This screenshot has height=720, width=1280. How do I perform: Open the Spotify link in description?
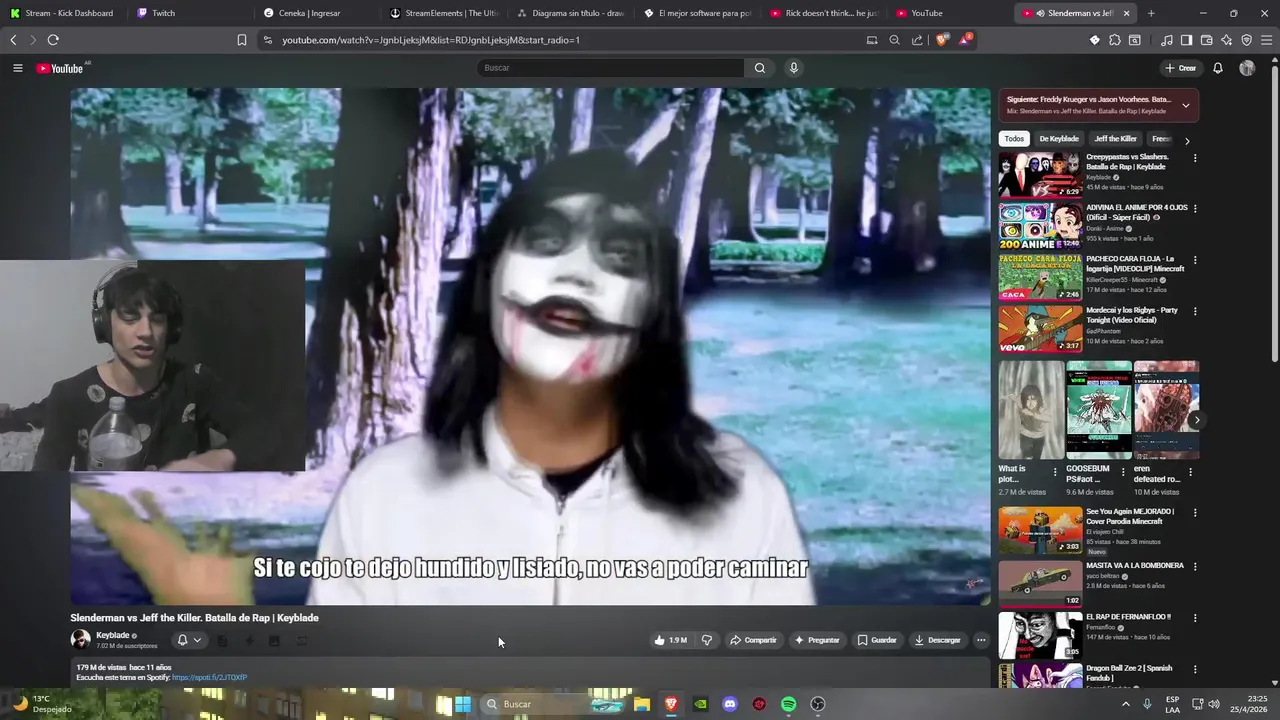pos(209,677)
